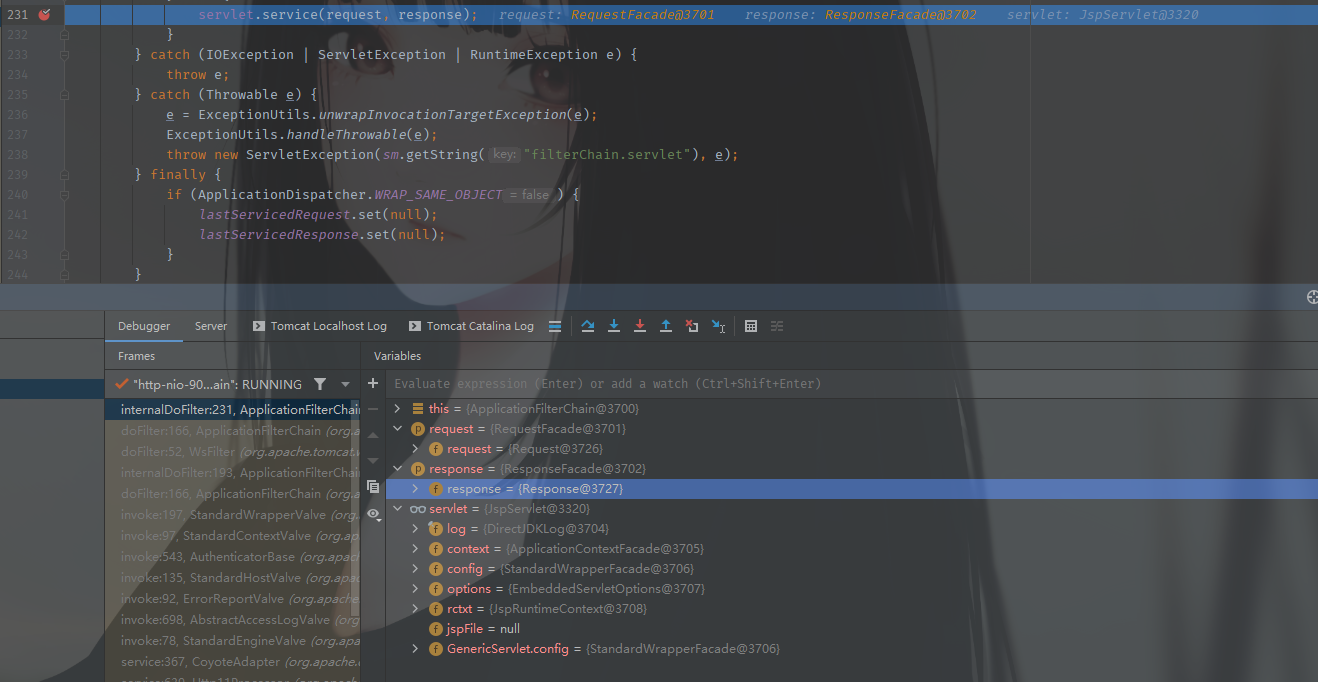The height and width of the screenshot is (682, 1318).
Task: Click 'unwrapInvocationTargetException' in line 236
Action: coord(441,115)
